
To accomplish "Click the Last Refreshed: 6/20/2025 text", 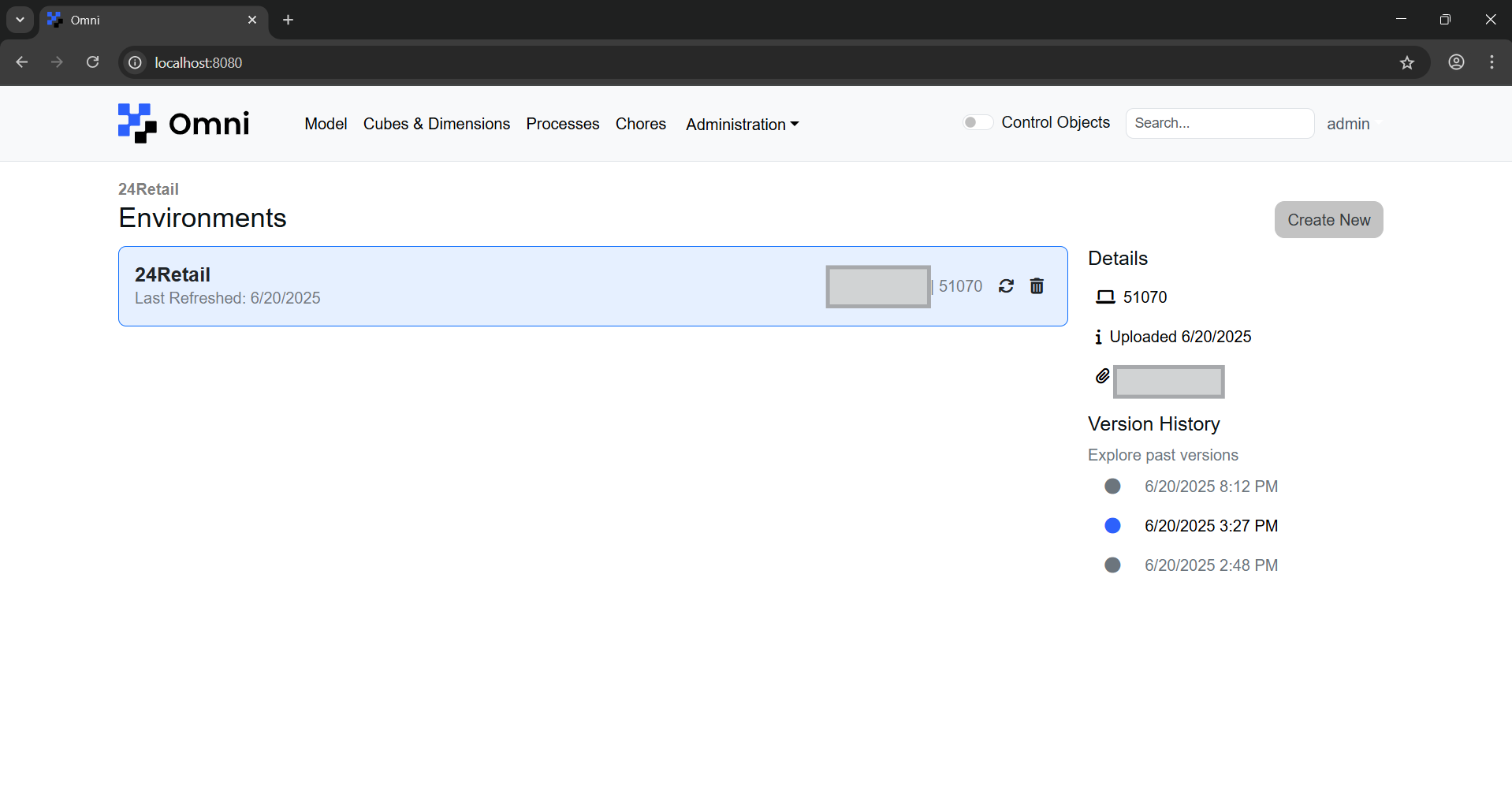I will click(x=228, y=298).
